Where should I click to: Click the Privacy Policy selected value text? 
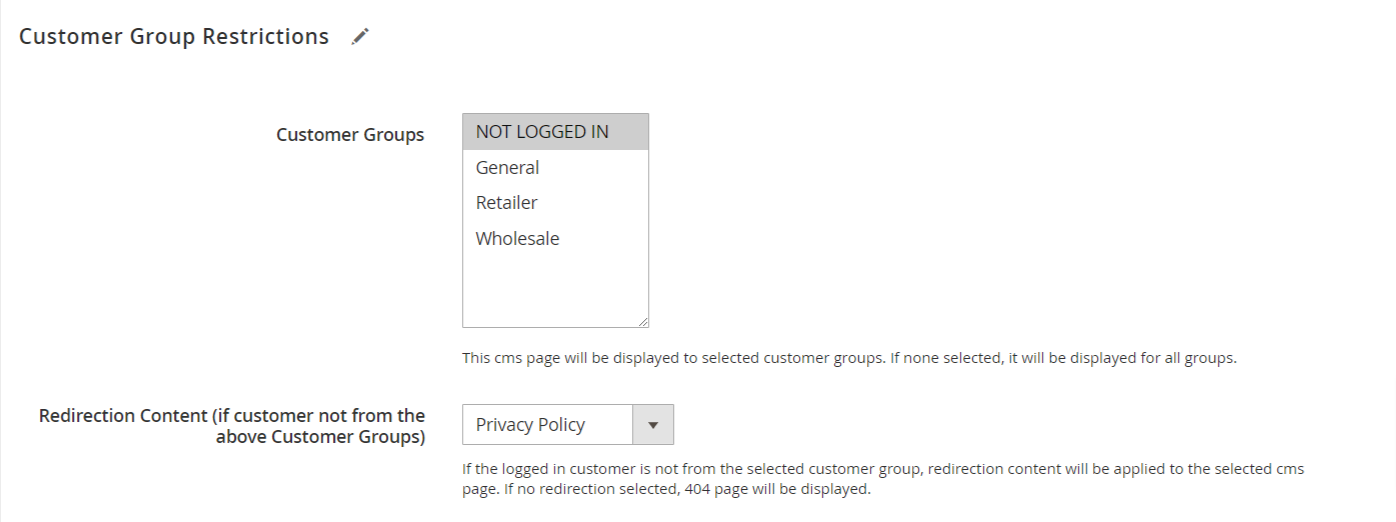coord(530,425)
